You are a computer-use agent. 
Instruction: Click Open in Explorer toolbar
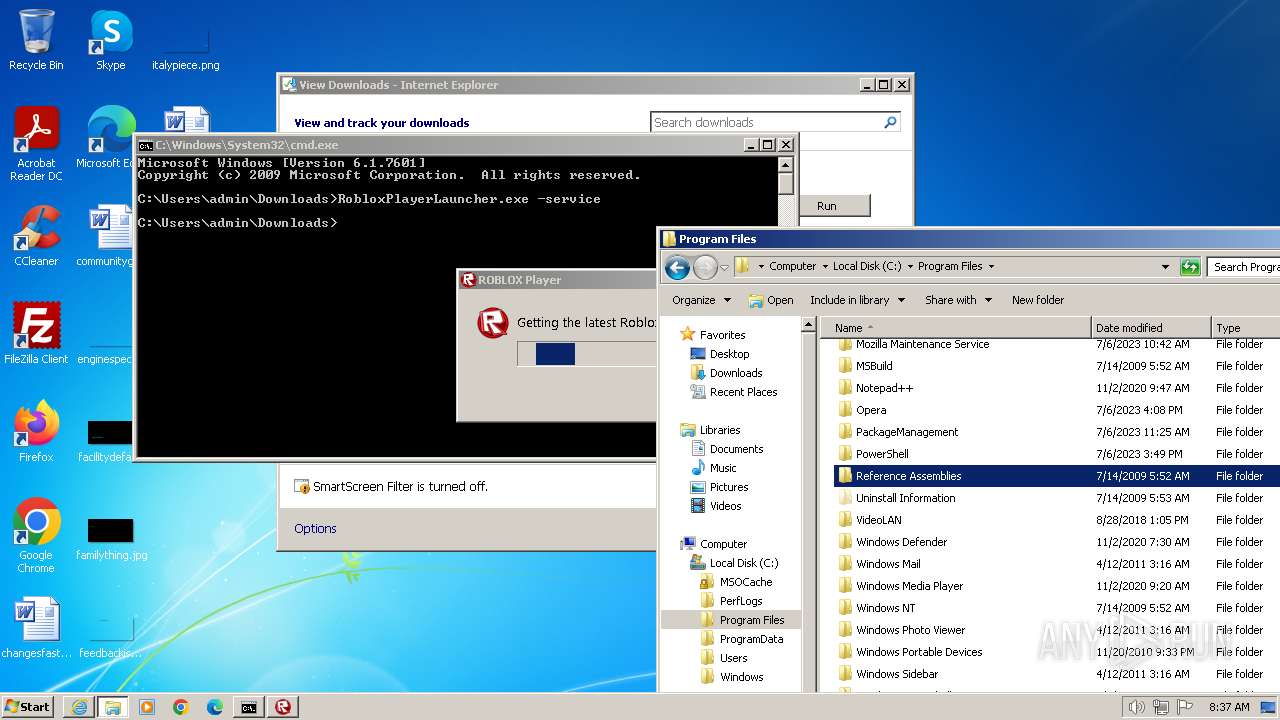(771, 300)
